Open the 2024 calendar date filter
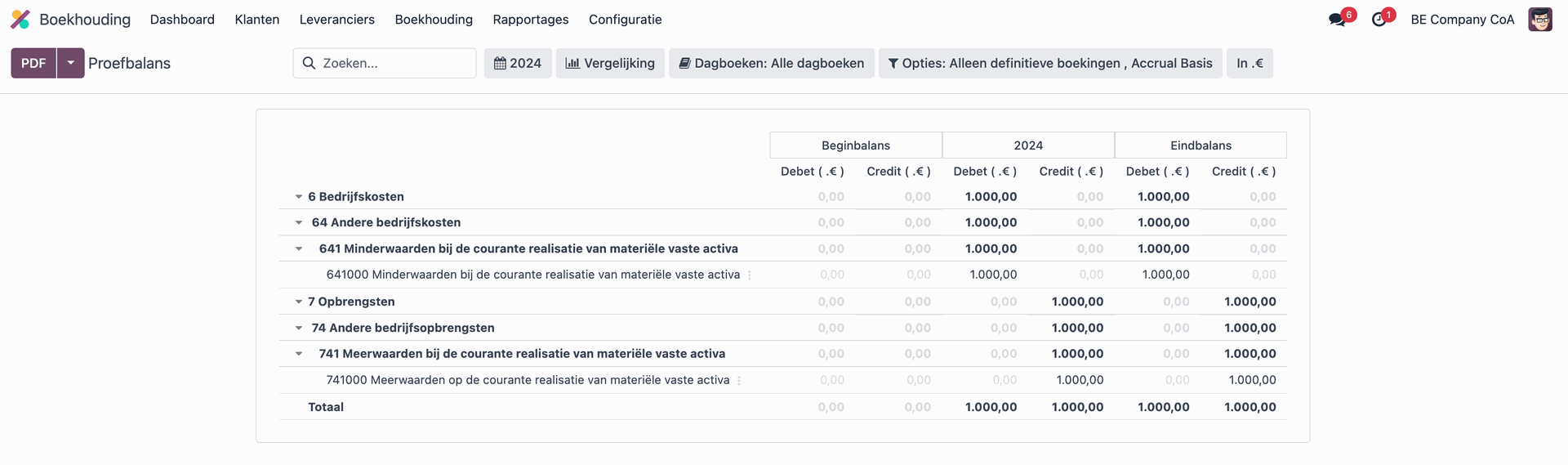The width and height of the screenshot is (1568, 465). 518,63
